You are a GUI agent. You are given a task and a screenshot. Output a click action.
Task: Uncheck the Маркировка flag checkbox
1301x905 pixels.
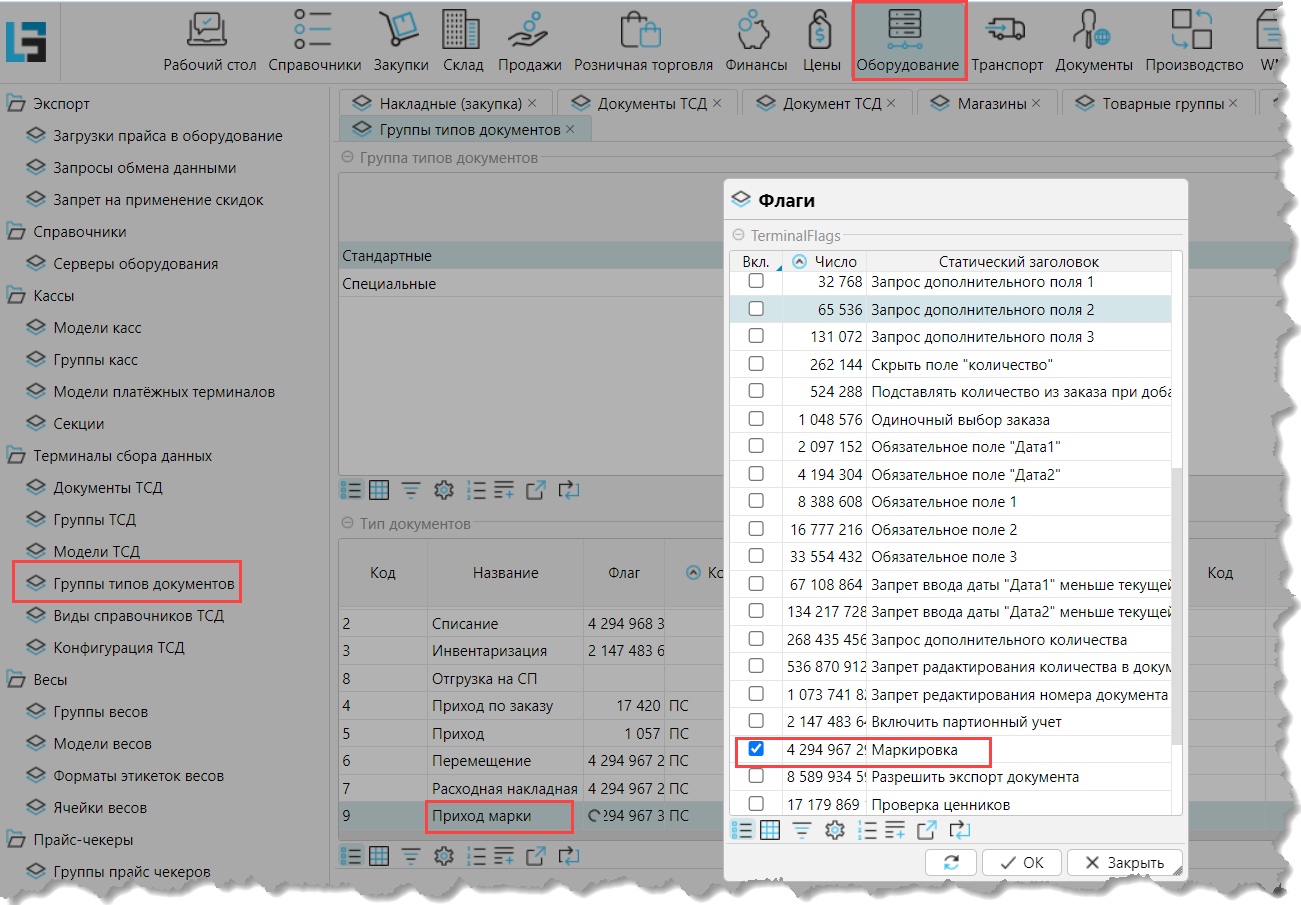coord(756,749)
